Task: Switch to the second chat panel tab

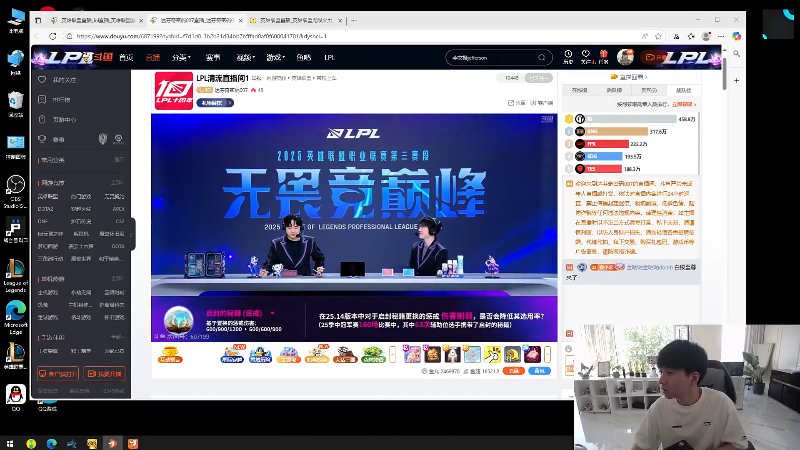Action: tap(614, 90)
